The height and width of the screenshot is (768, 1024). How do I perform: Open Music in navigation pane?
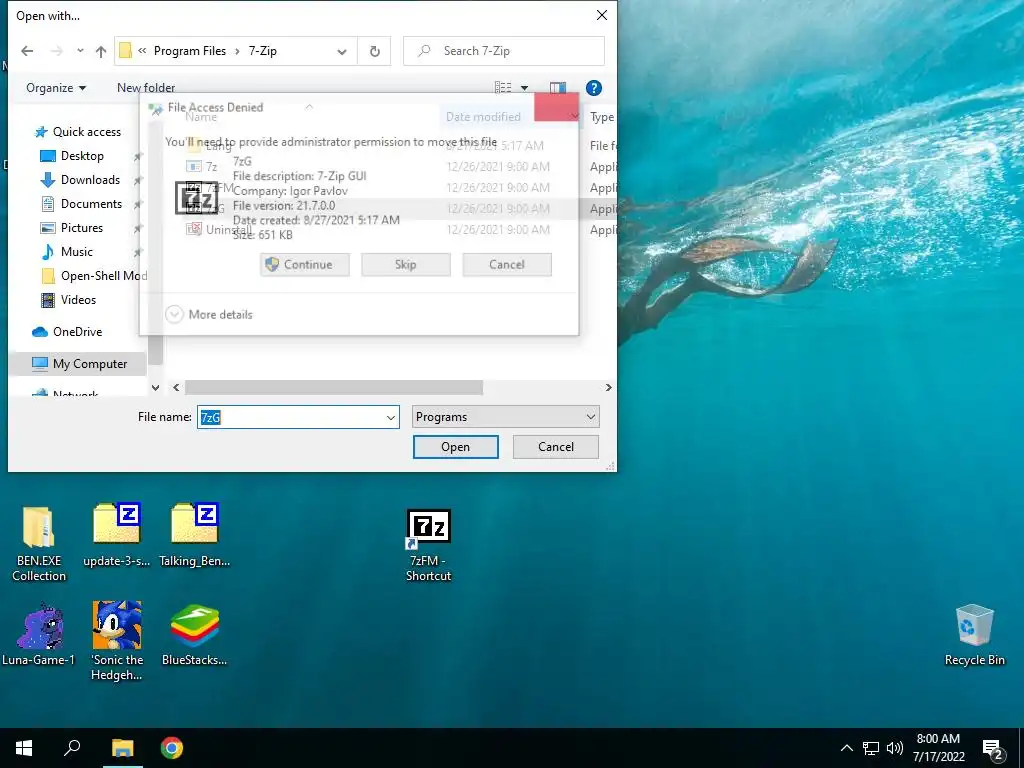tap(76, 251)
